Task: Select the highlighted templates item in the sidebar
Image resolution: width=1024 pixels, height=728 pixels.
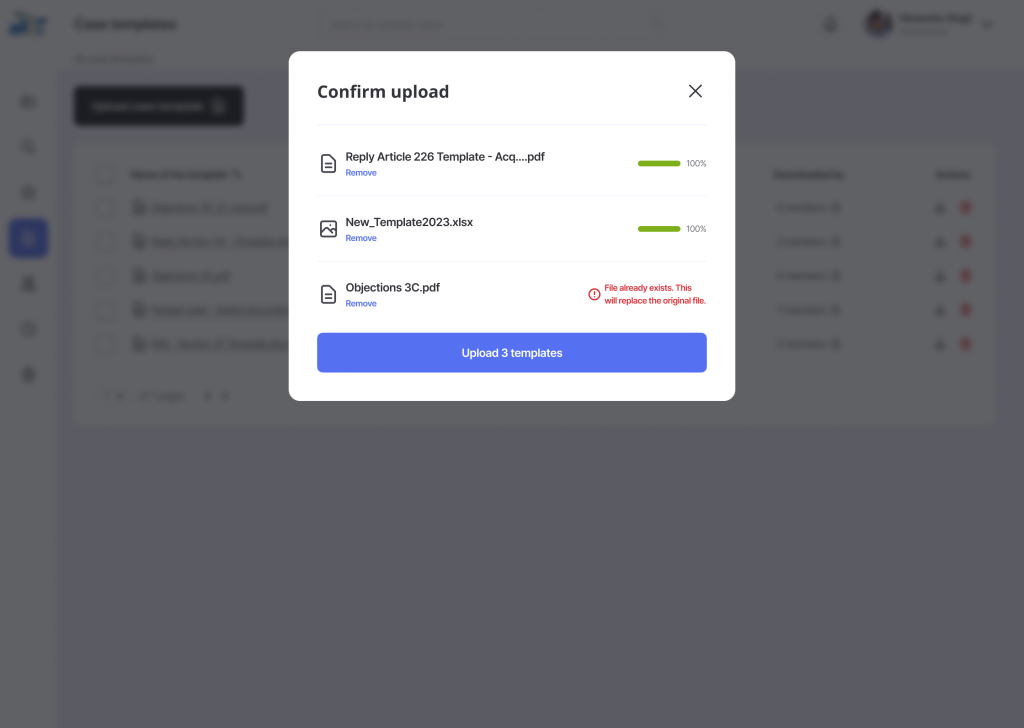Action: (x=28, y=238)
